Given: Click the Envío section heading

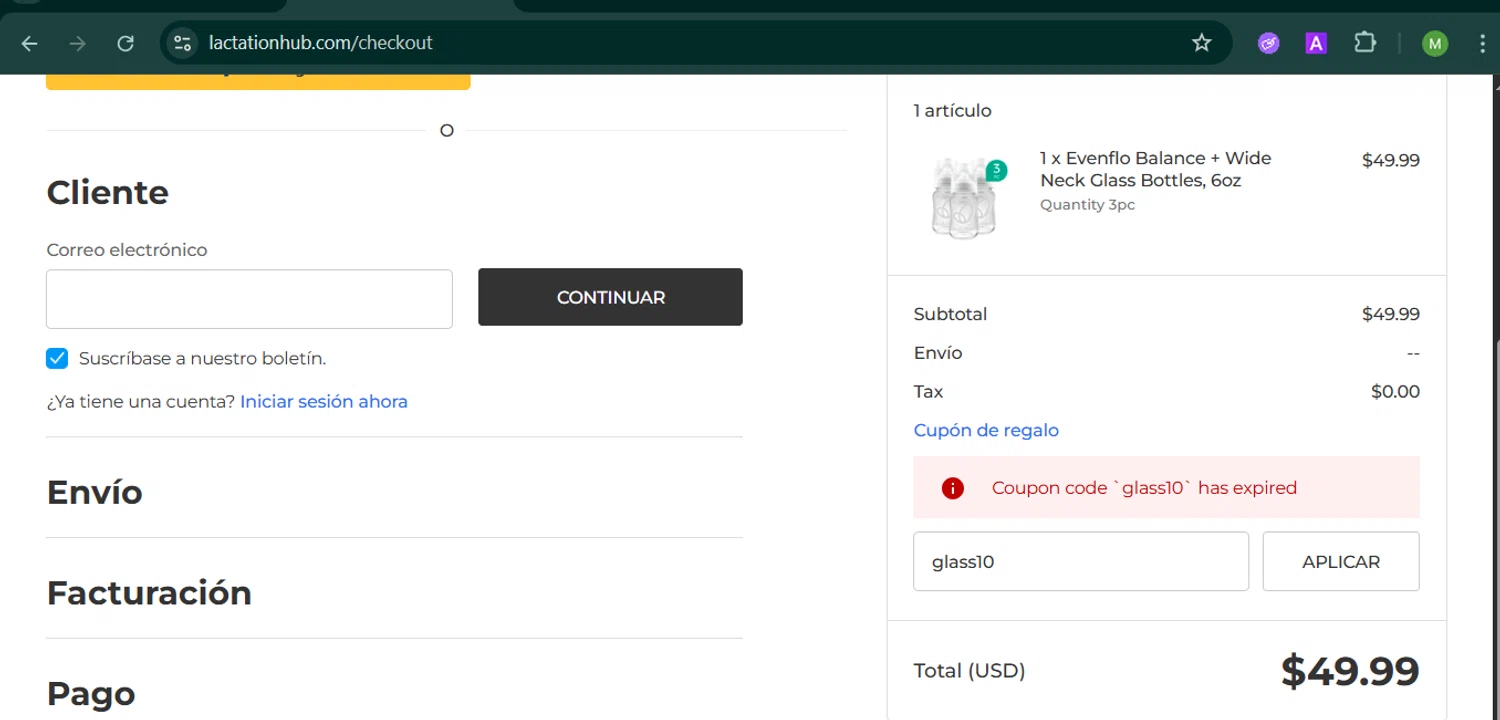Looking at the screenshot, I should pyautogui.click(x=95, y=492).
